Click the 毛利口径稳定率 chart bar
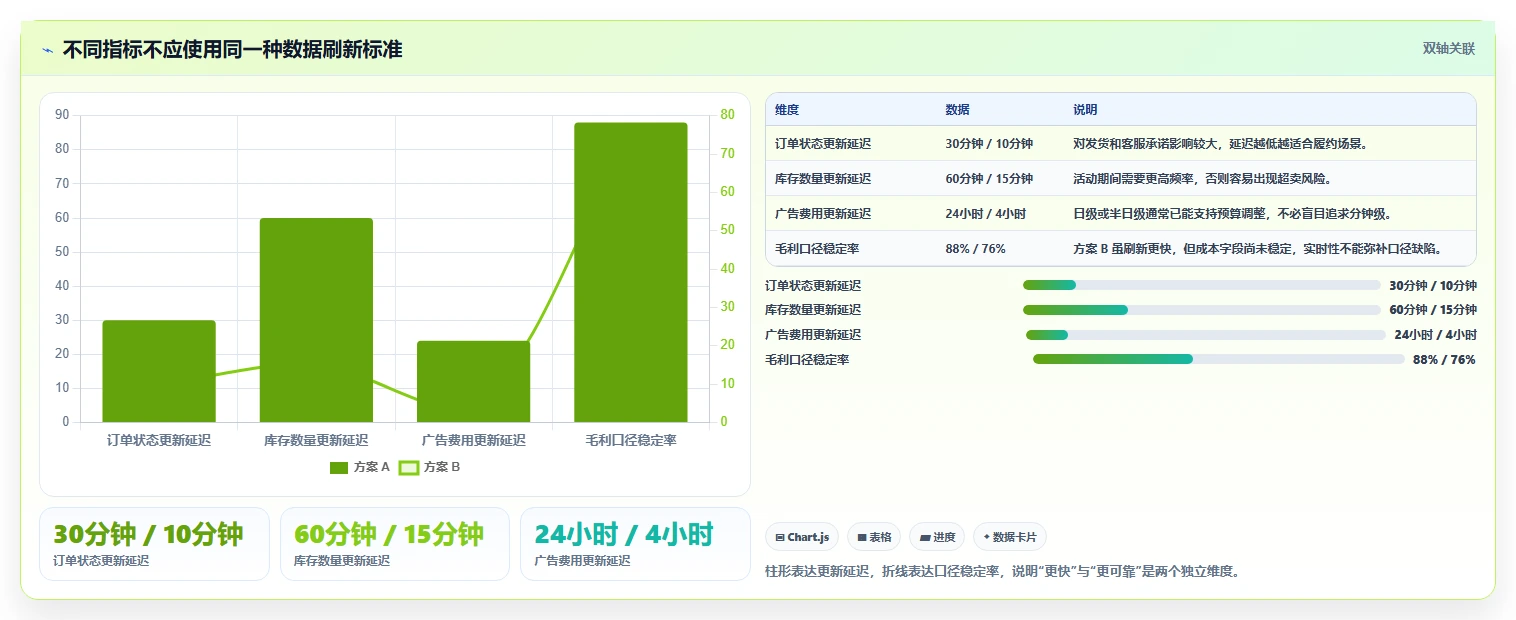 point(631,272)
